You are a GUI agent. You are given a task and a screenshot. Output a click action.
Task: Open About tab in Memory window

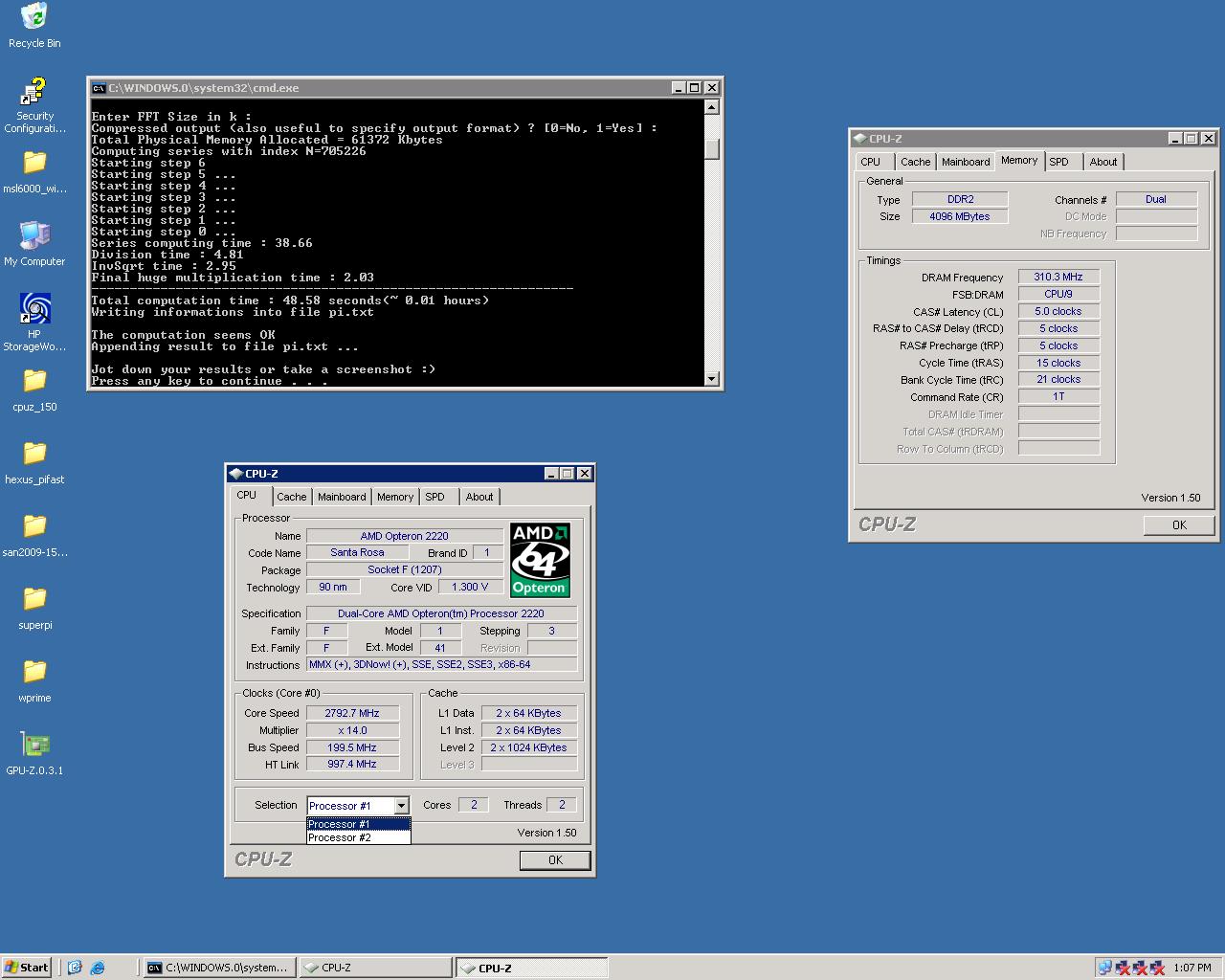pyautogui.click(x=1103, y=162)
